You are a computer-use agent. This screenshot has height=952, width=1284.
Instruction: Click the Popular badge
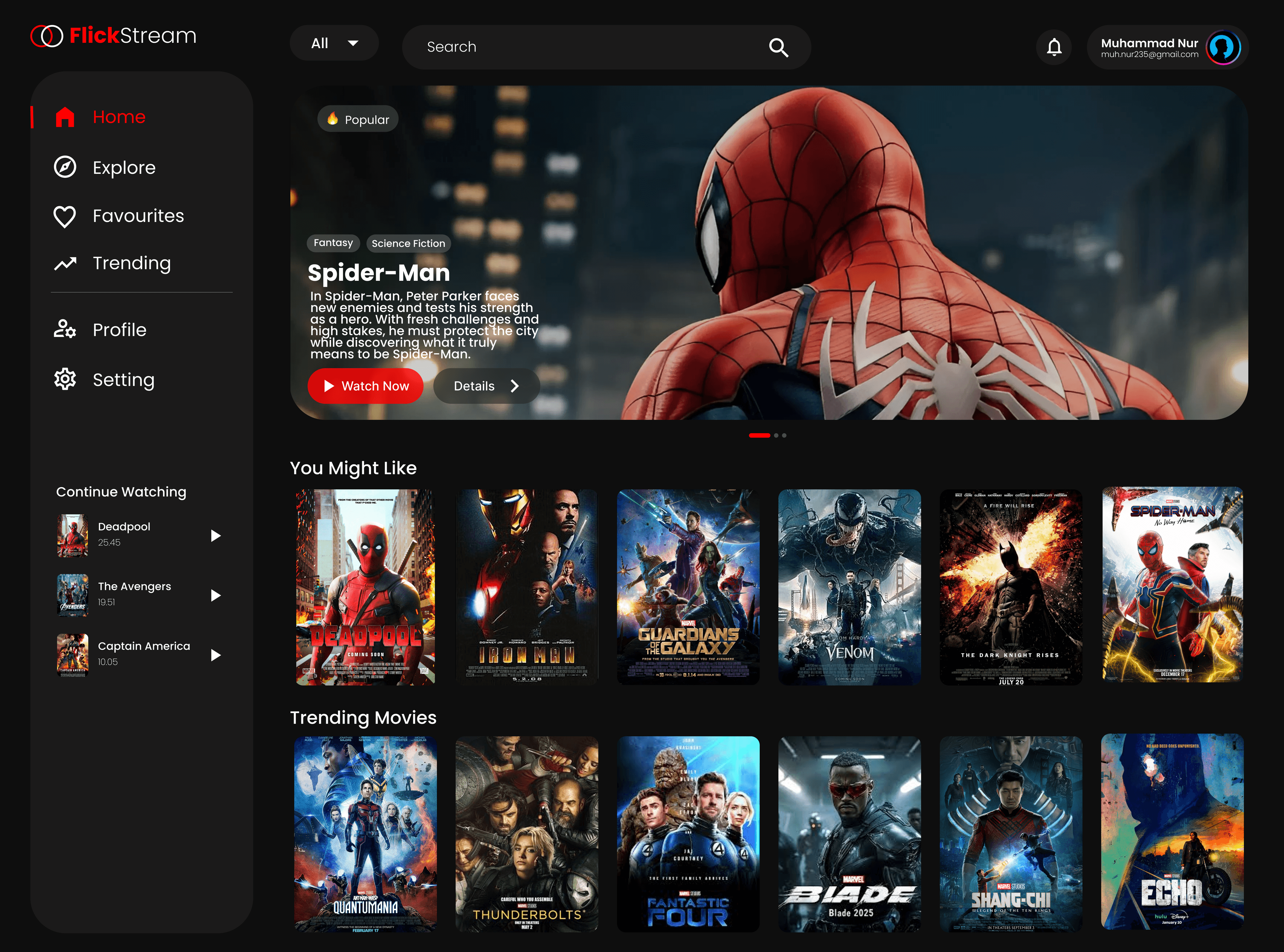358,119
